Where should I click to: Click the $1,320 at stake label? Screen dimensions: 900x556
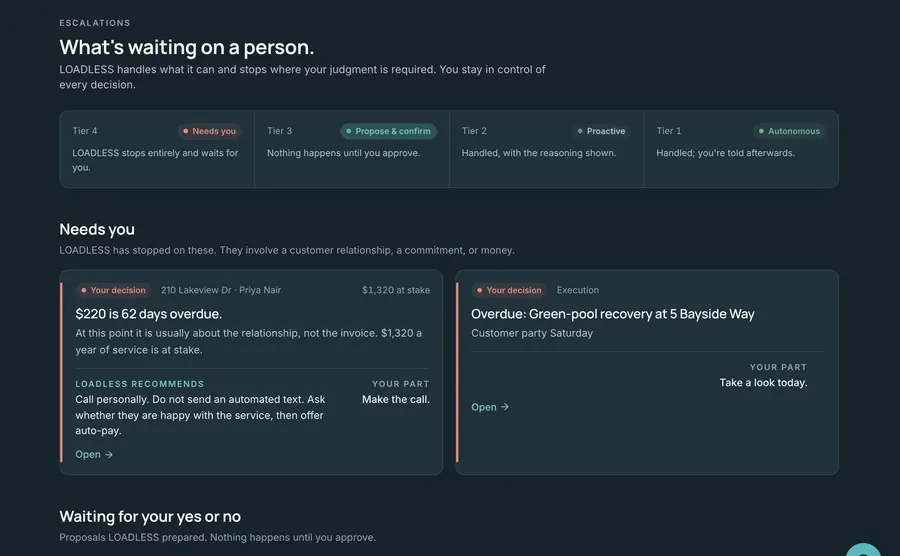click(x=395, y=290)
